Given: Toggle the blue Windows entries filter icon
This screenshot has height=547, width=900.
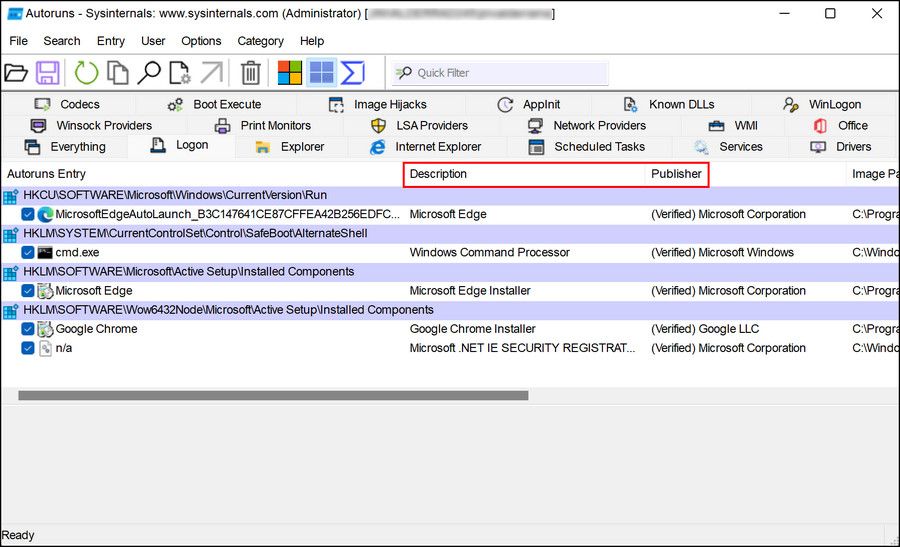Looking at the screenshot, I should 321,73.
